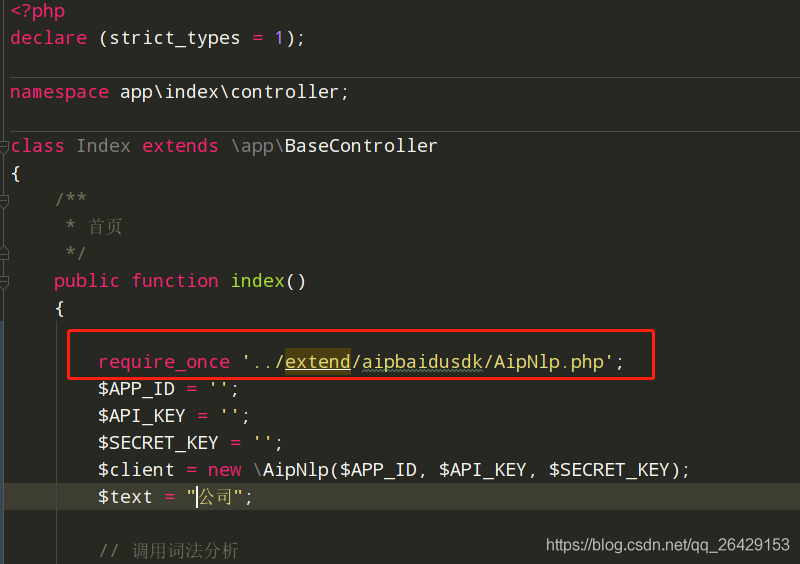Screen dimensions: 800x564
Task: Click the extends keyword
Action: [x=180, y=146]
